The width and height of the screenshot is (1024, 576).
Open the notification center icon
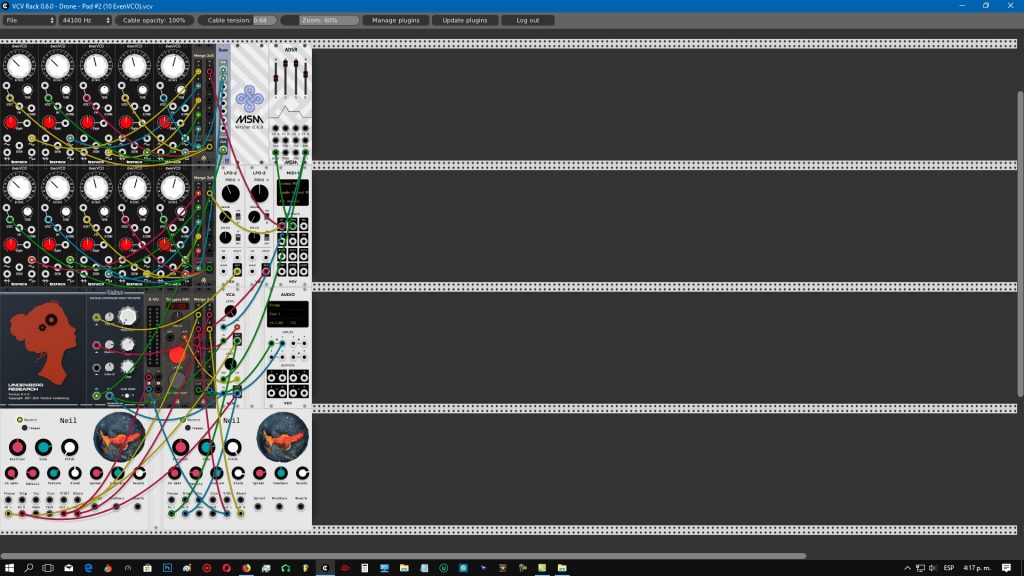(x=1006, y=568)
